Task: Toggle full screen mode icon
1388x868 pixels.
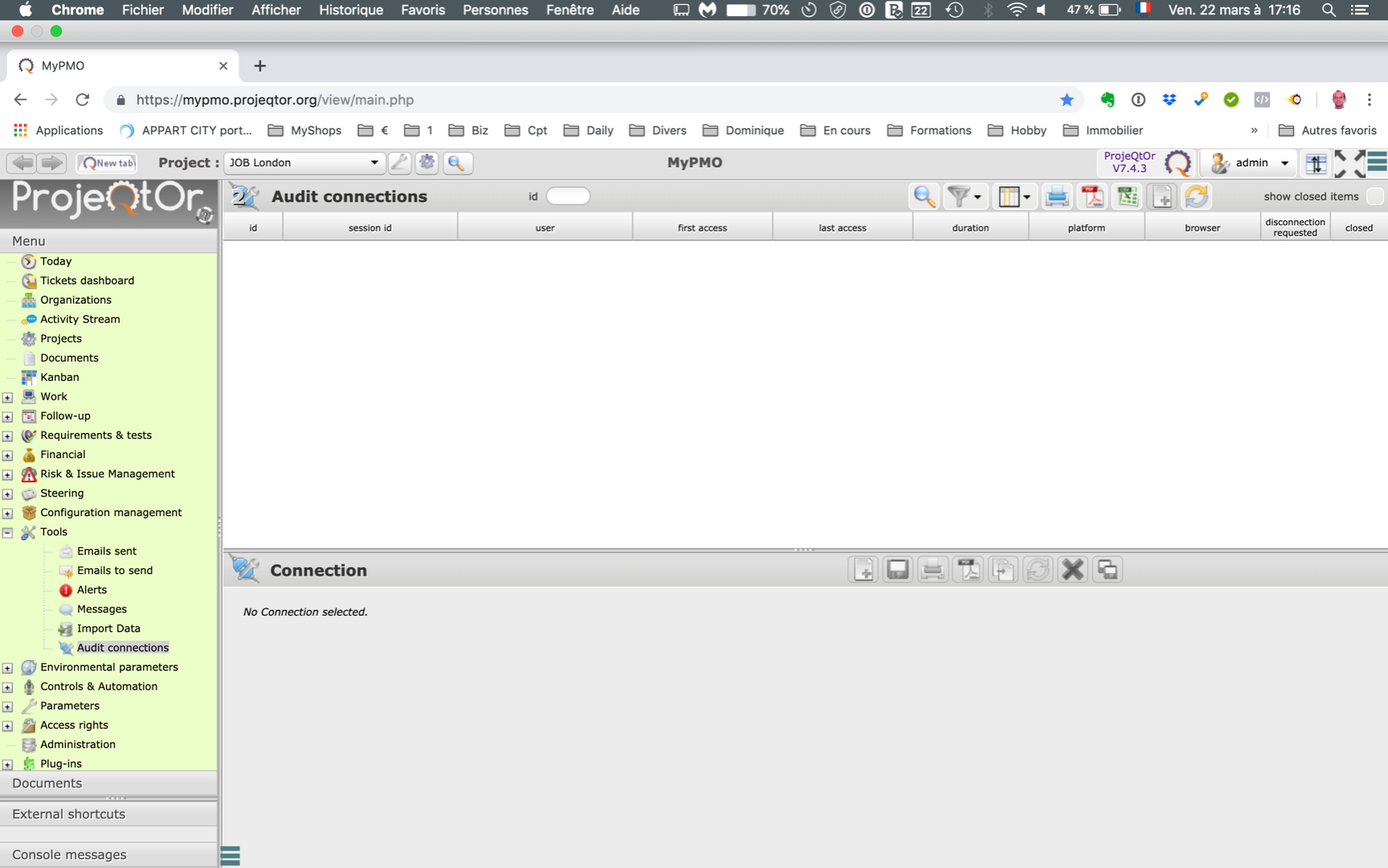Action: pyautogui.click(x=1350, y=163)
